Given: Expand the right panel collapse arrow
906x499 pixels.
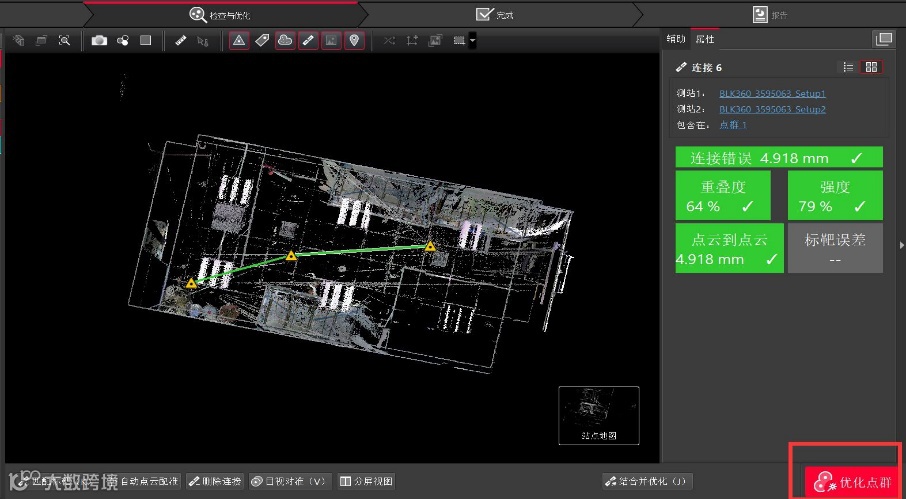Looking at the screenshot, I should coord(900,243).
